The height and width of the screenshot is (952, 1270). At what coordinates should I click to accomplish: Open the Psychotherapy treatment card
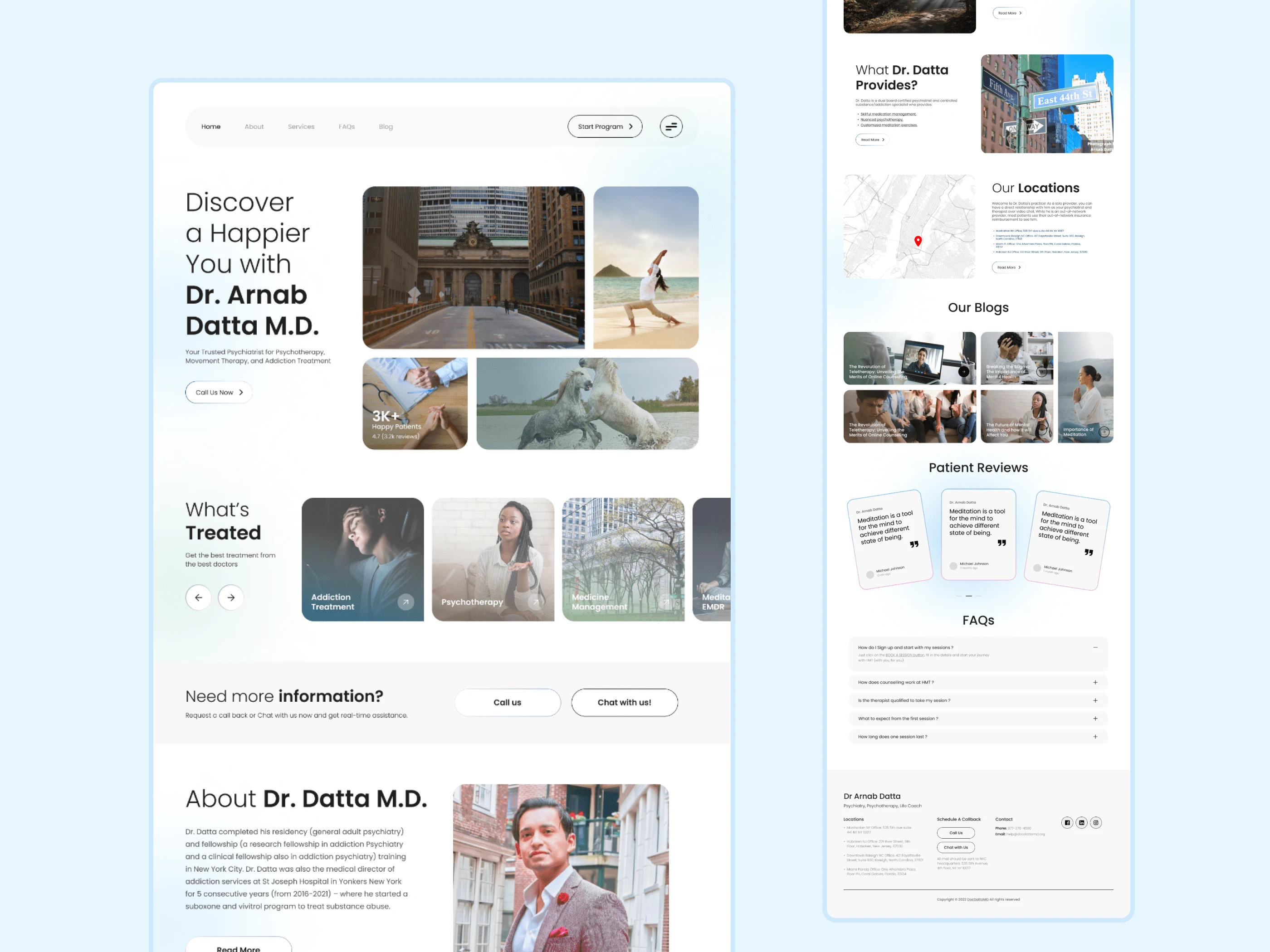493,559
